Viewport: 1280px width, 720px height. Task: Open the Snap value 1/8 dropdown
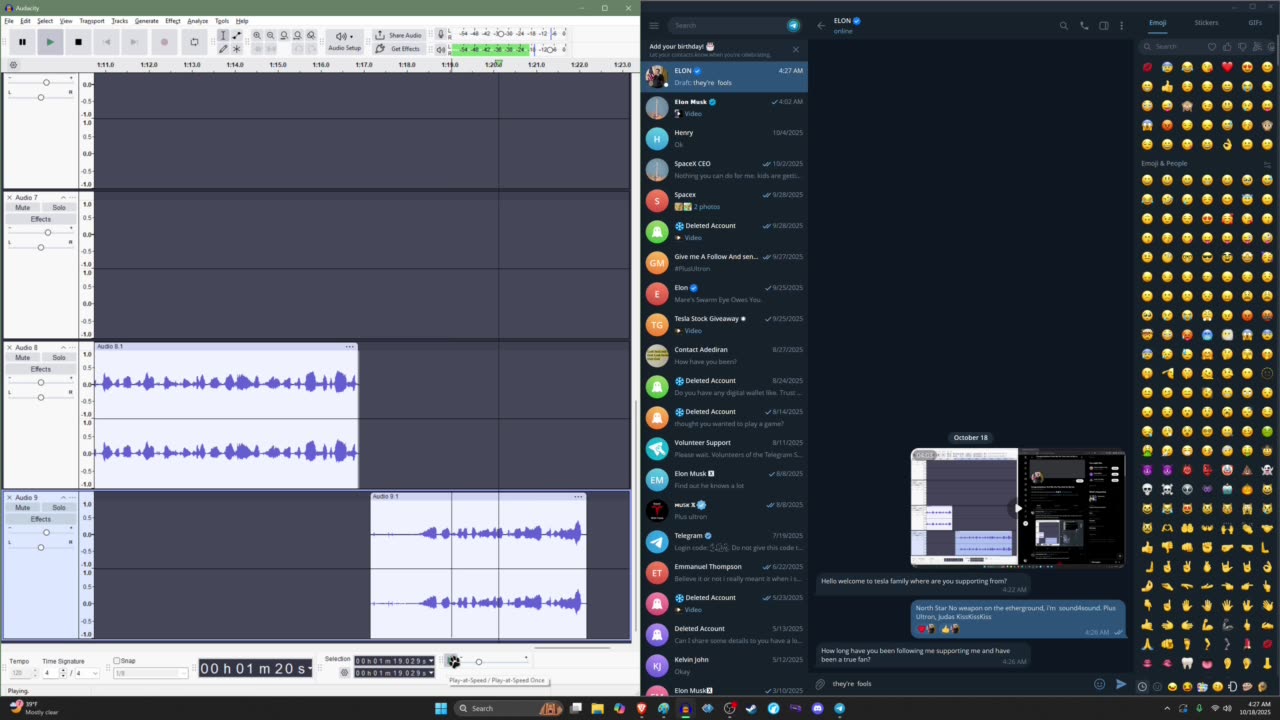click(x=149, y=673)
